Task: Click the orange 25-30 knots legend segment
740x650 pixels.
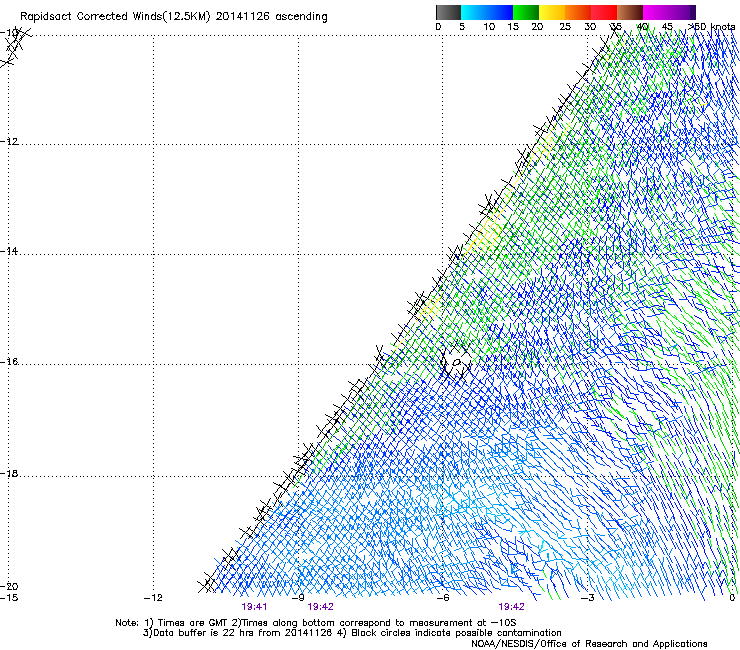Action: click(578, 12)
